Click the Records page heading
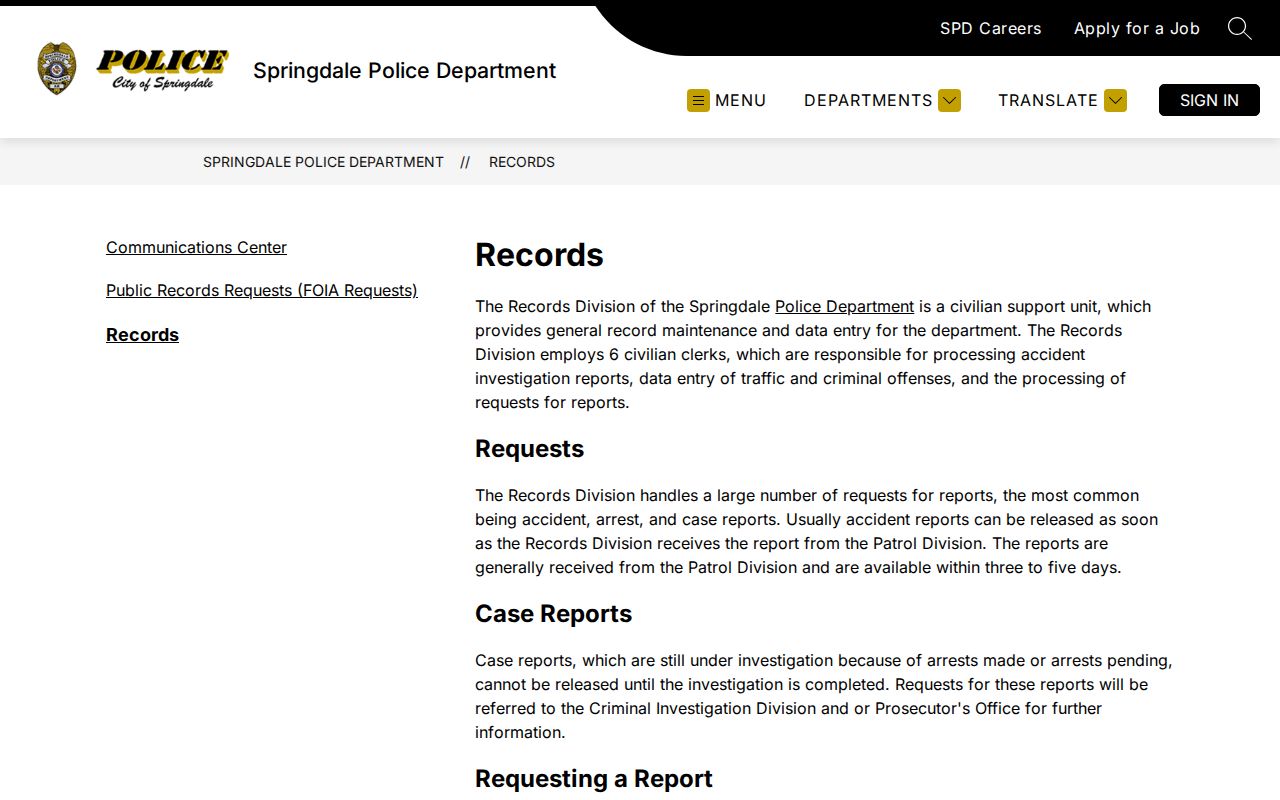The height and width of the screenshot is (800, 1280). [539, 255]
